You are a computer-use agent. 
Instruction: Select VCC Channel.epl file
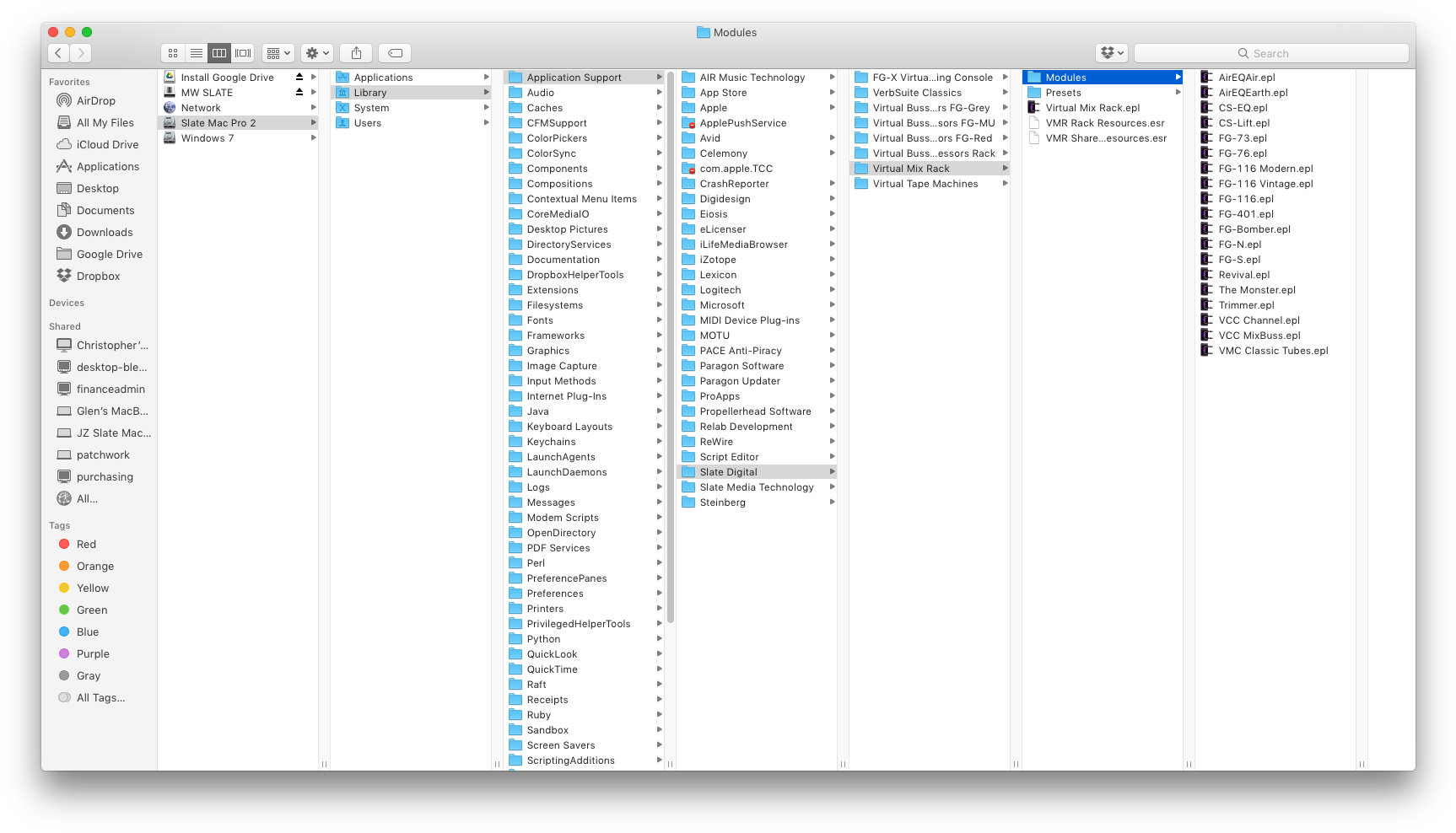pyautogui.click(x=1250, y=320)
